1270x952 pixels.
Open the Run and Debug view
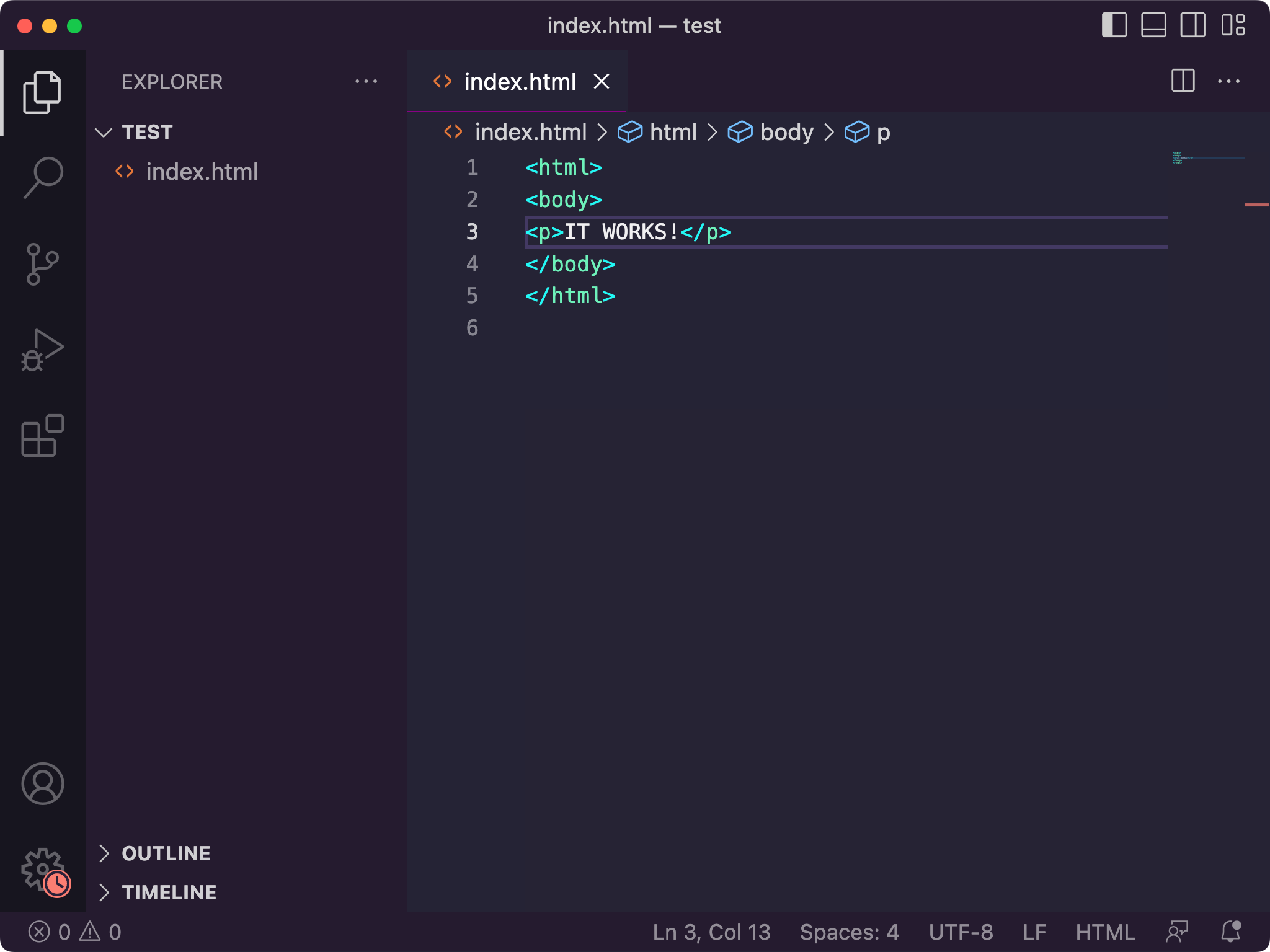click(x=43, y=350)
